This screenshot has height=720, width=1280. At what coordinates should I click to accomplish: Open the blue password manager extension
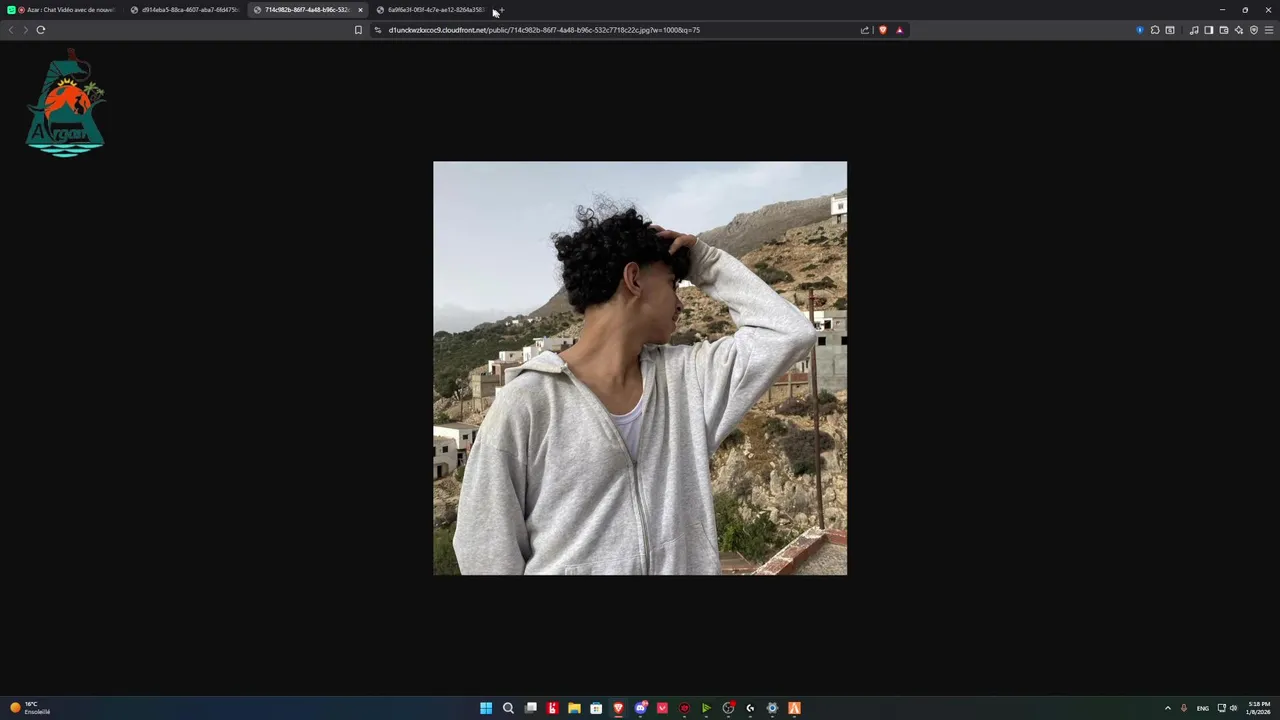point(1140,30)
